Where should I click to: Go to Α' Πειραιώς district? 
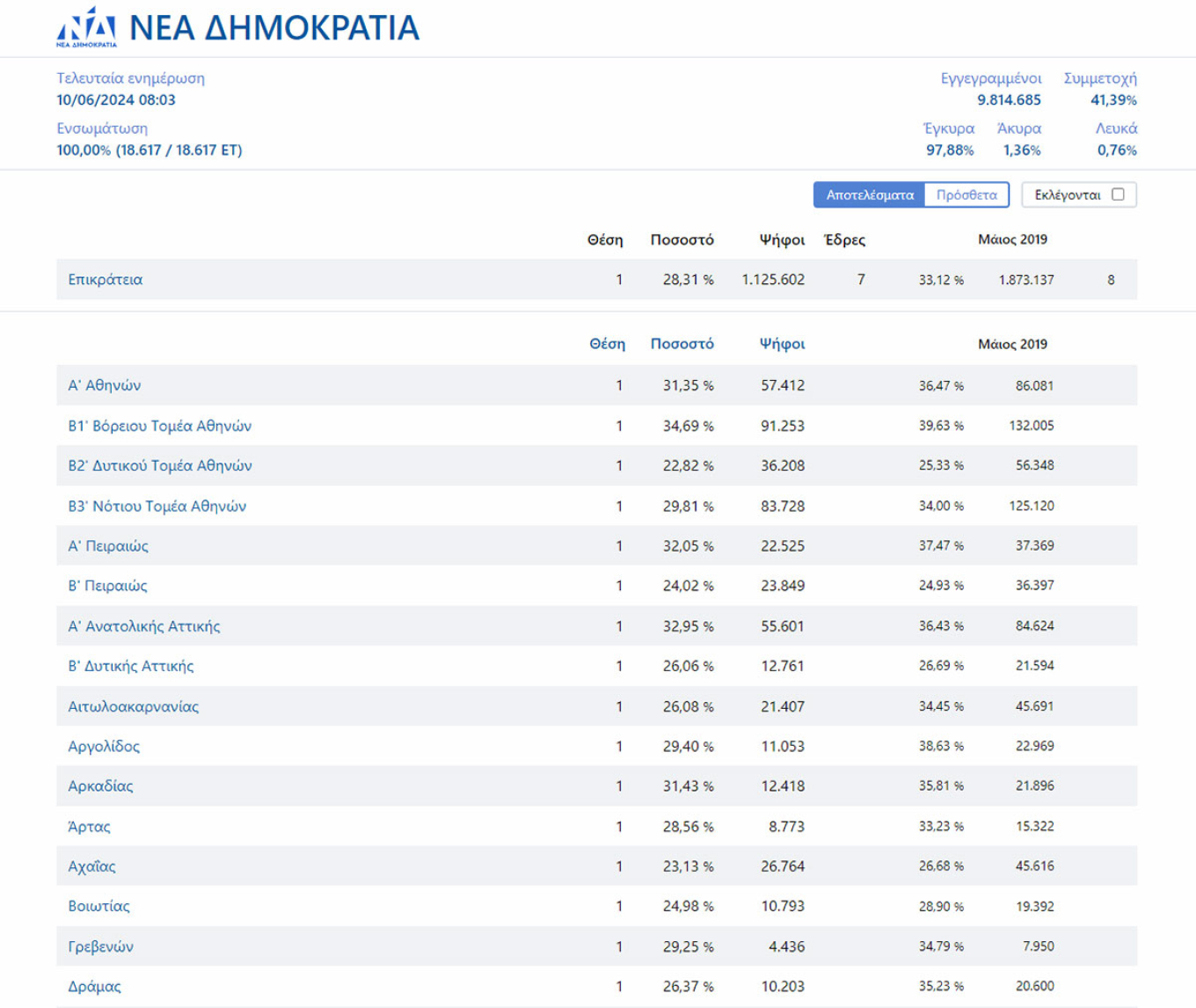click(x=108, y=546)
